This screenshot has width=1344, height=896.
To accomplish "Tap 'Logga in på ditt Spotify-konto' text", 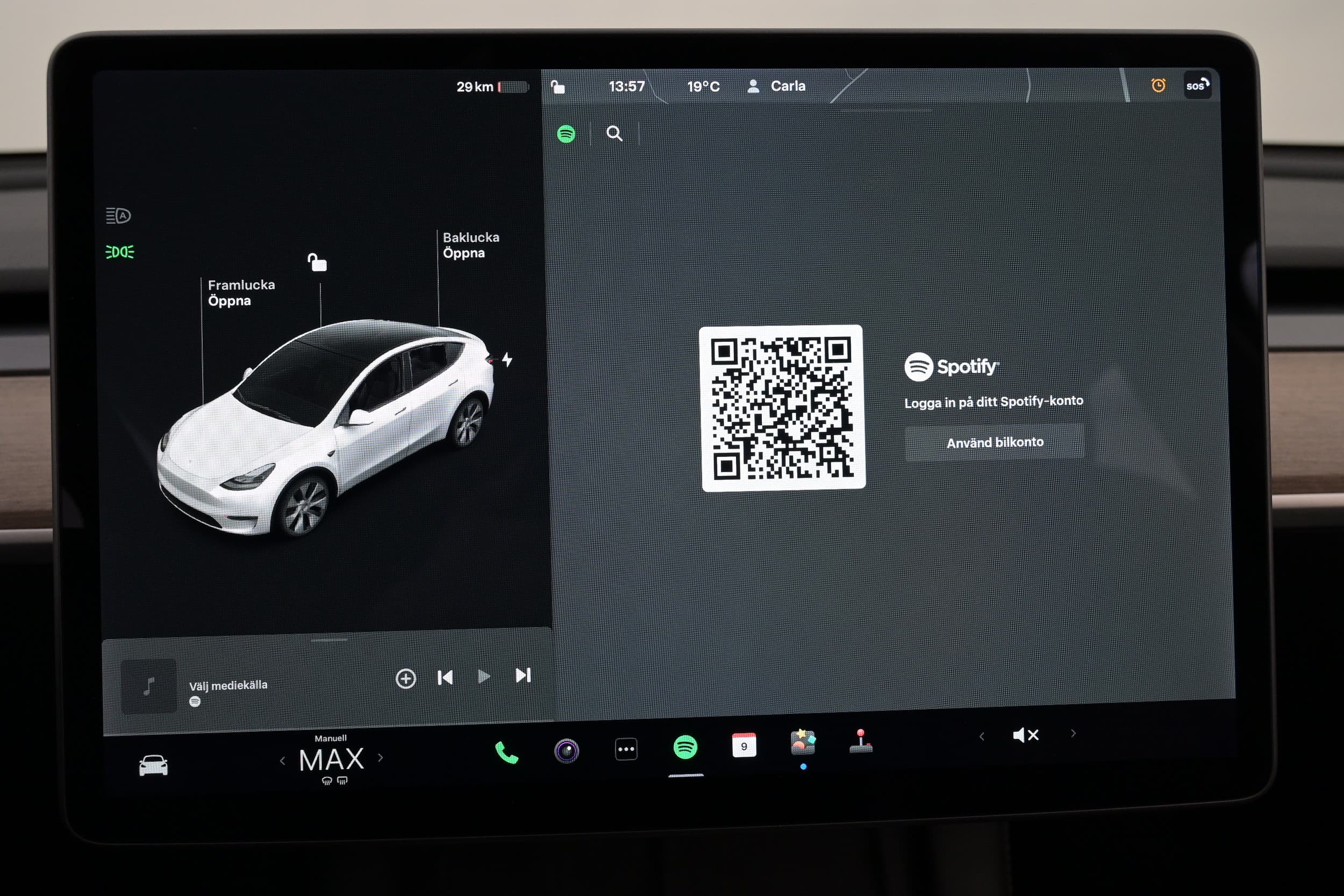I will (x=993, y=402).
